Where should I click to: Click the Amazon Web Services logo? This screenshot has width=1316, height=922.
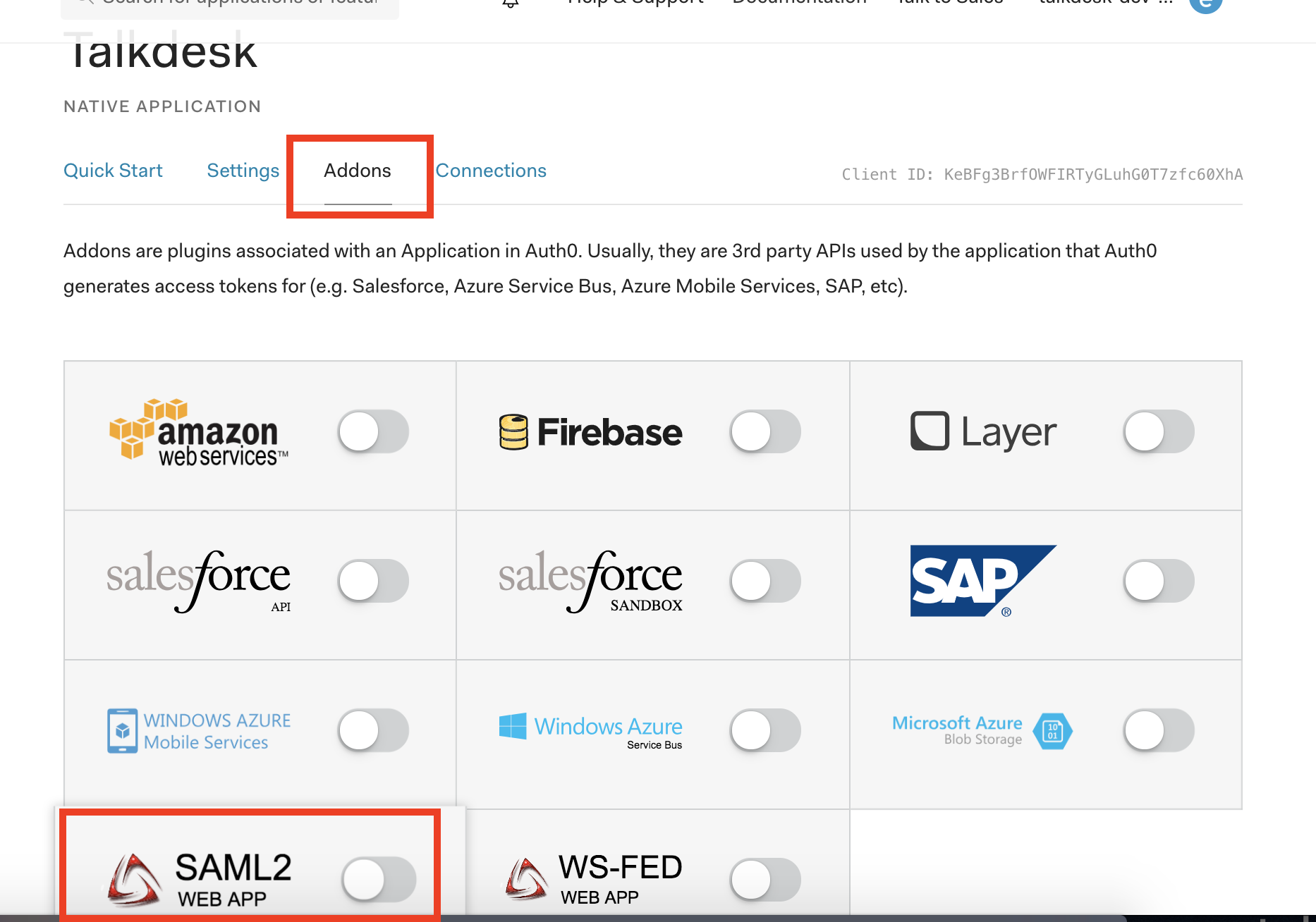(x=199, y=433)
